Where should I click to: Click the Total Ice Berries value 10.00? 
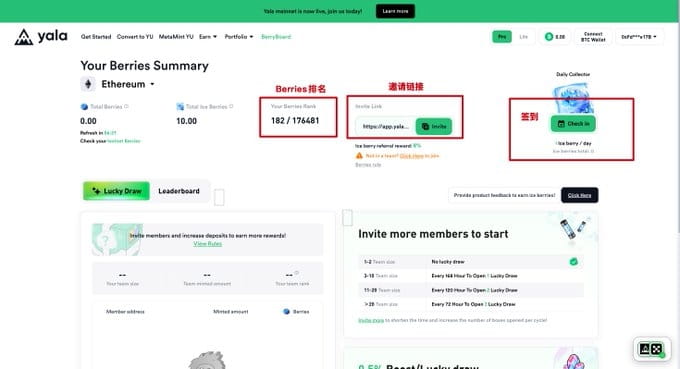click(186, 121)
